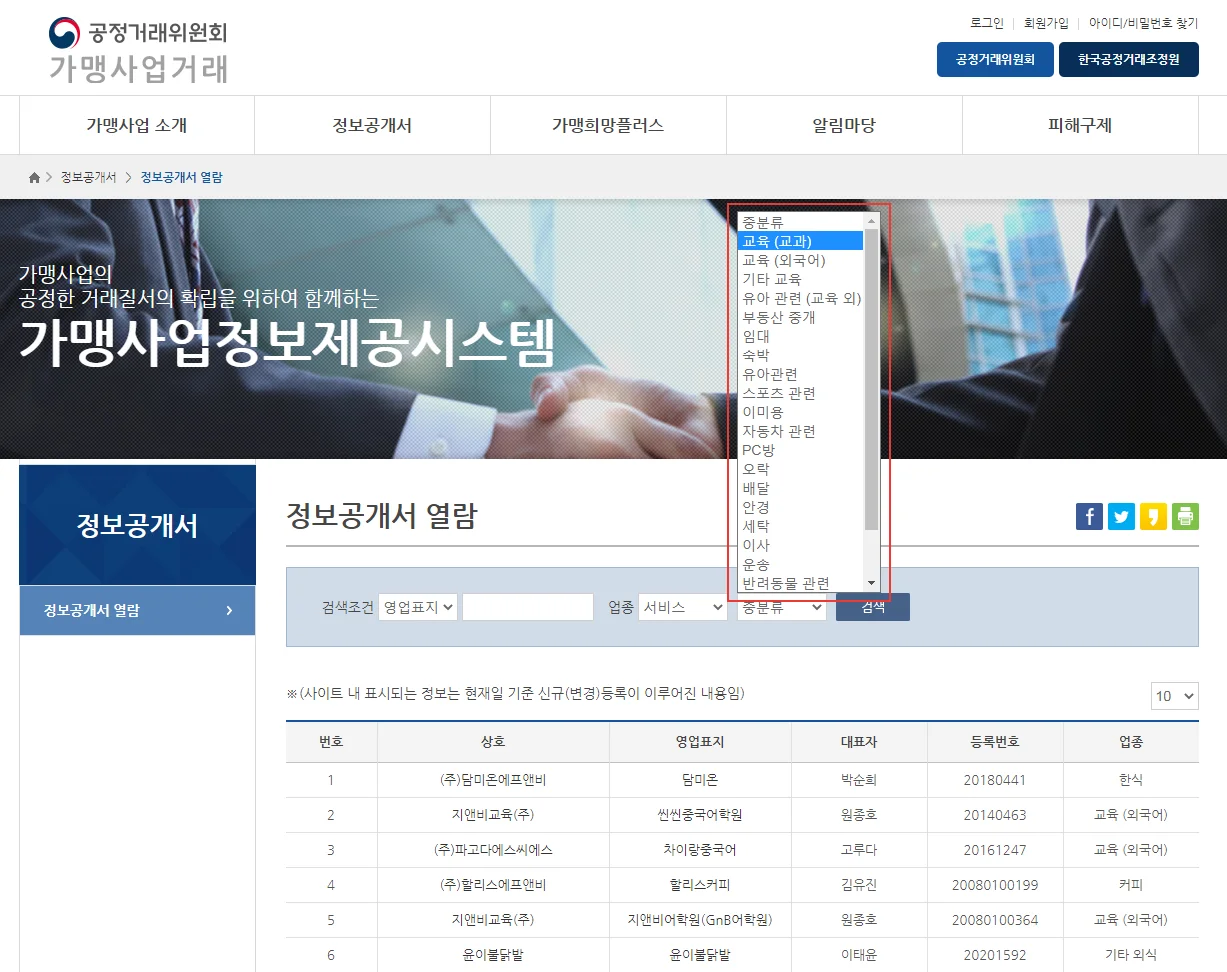
Task: Go to 가맹희망플러스 menu
Action: pos(608,126)
